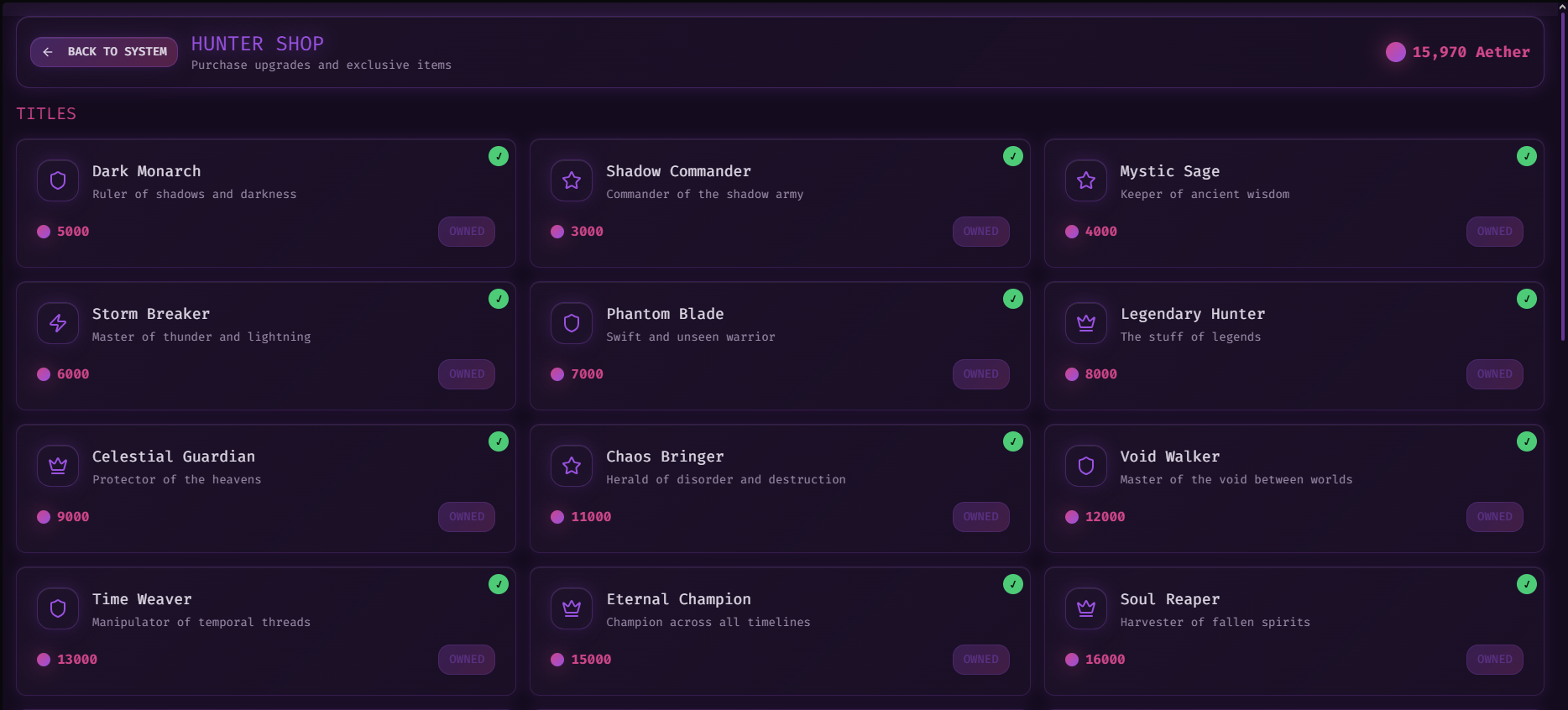
Task: Click the Soul Reaper crown icon
Action: pos(1086,608)
